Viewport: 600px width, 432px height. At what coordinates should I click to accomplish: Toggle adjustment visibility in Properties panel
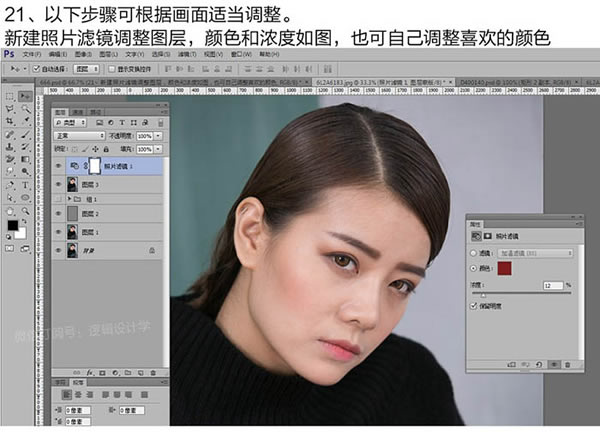553,365
